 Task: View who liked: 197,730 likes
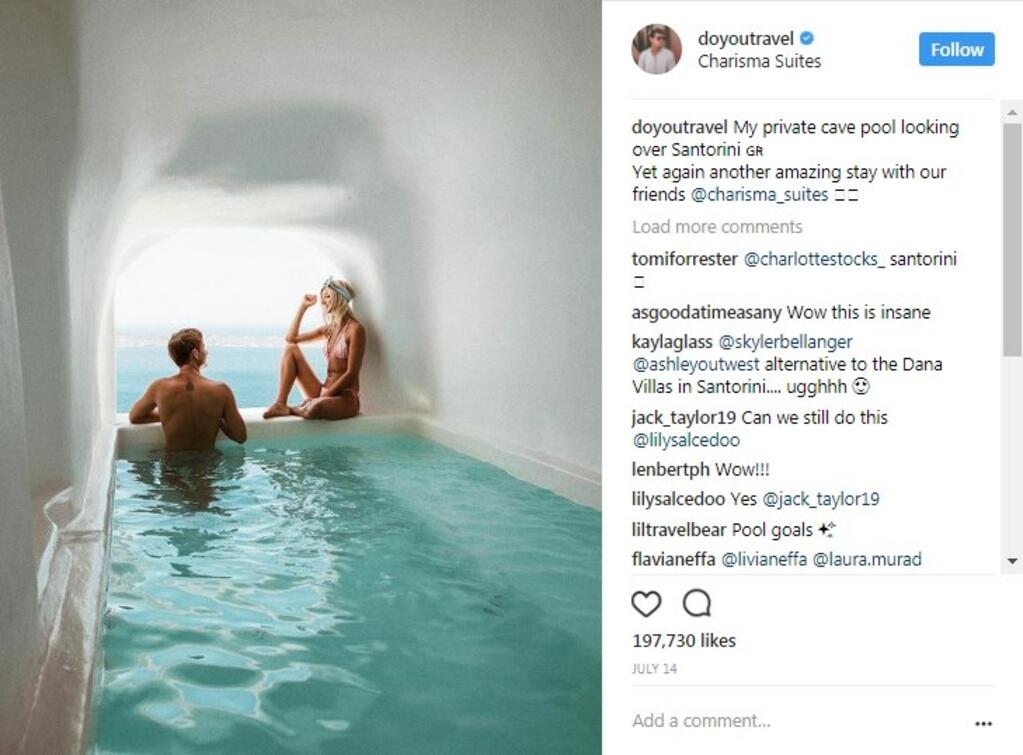(684, 641)
